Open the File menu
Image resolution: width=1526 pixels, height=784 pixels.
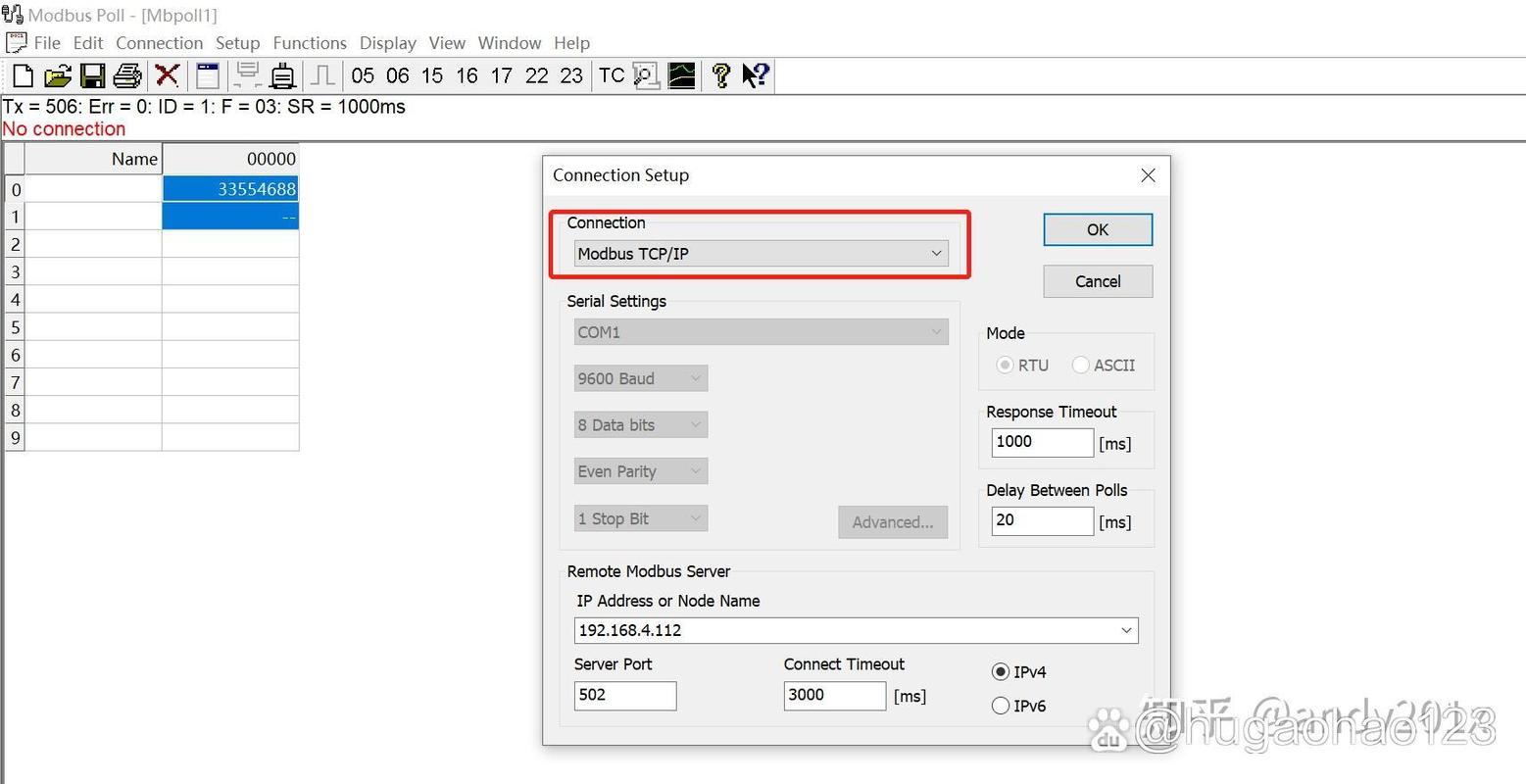[x=46, y=43]
